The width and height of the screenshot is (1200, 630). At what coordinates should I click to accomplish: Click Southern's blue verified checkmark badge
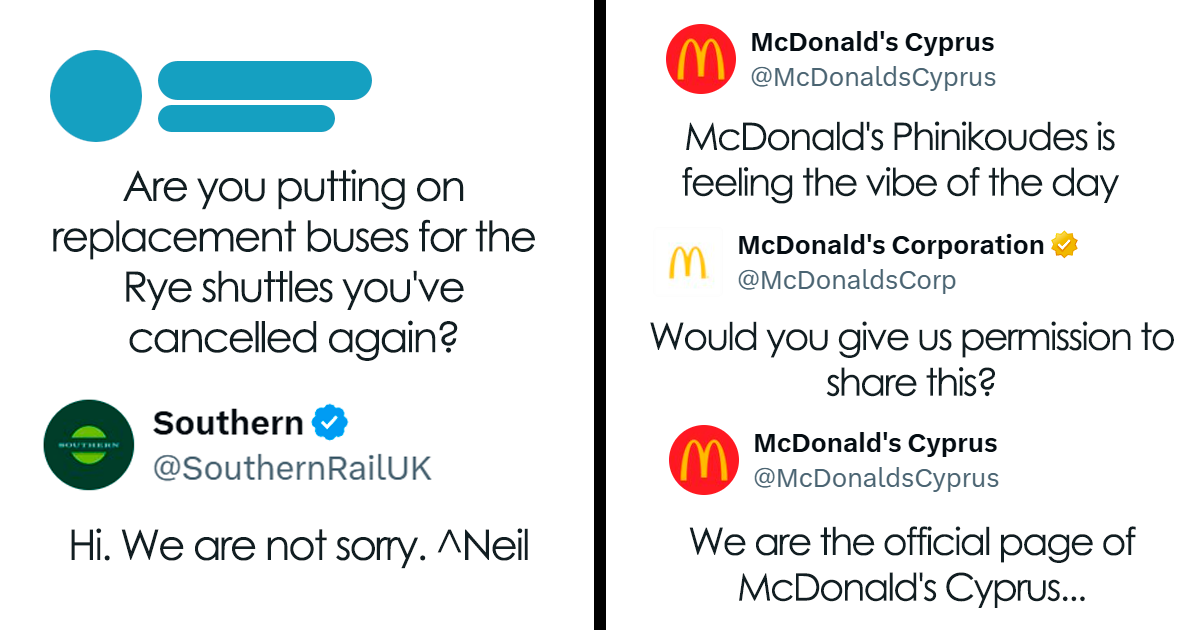[329, 423]
